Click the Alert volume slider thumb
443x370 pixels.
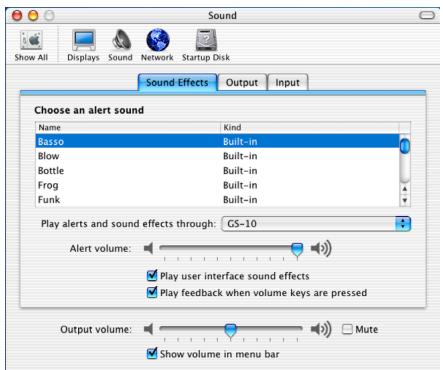click(x=297, y=249)
